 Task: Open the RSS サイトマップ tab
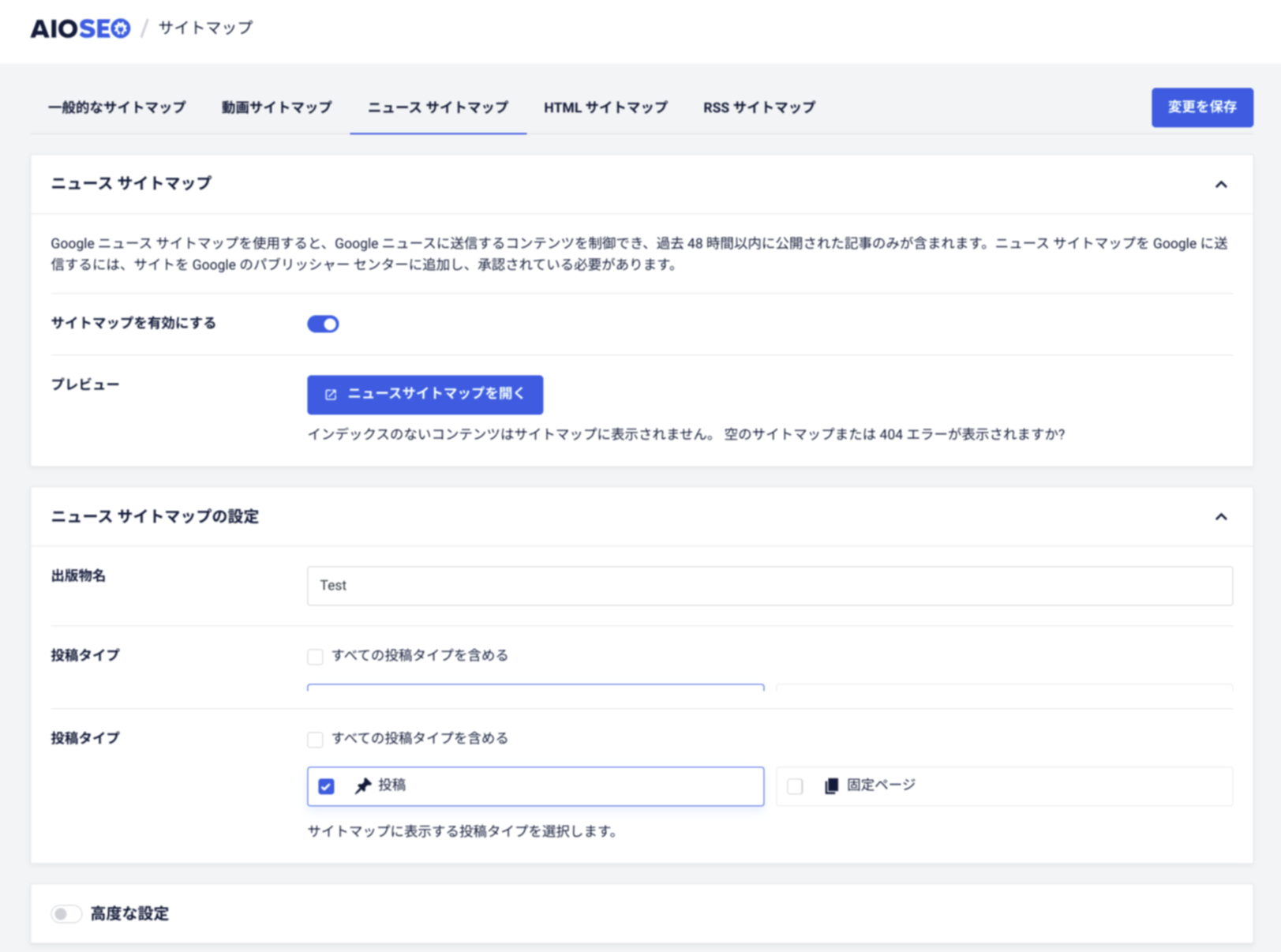coord(759,107)
